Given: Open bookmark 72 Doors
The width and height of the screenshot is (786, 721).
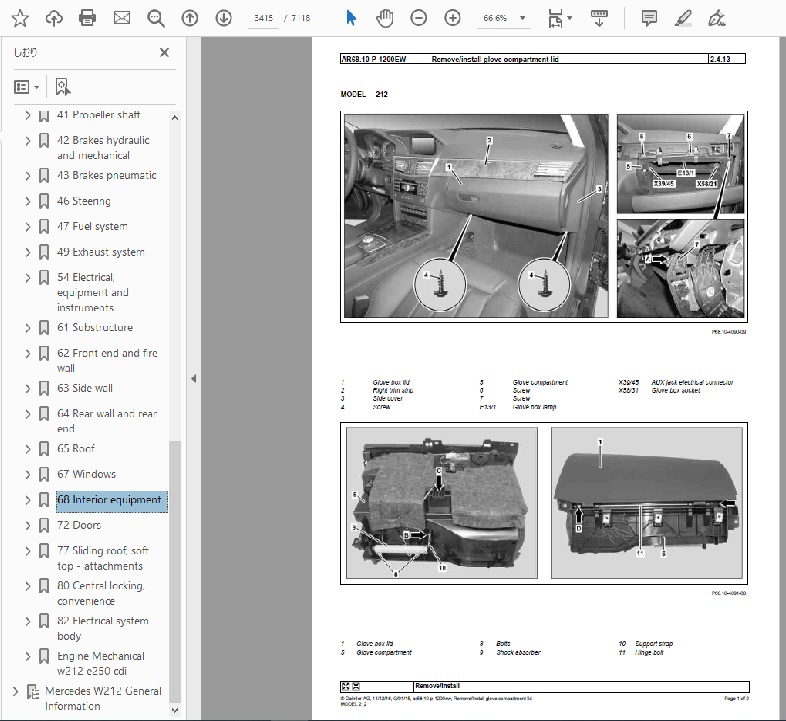Looking at the screenshot, I should coord(79,525).
